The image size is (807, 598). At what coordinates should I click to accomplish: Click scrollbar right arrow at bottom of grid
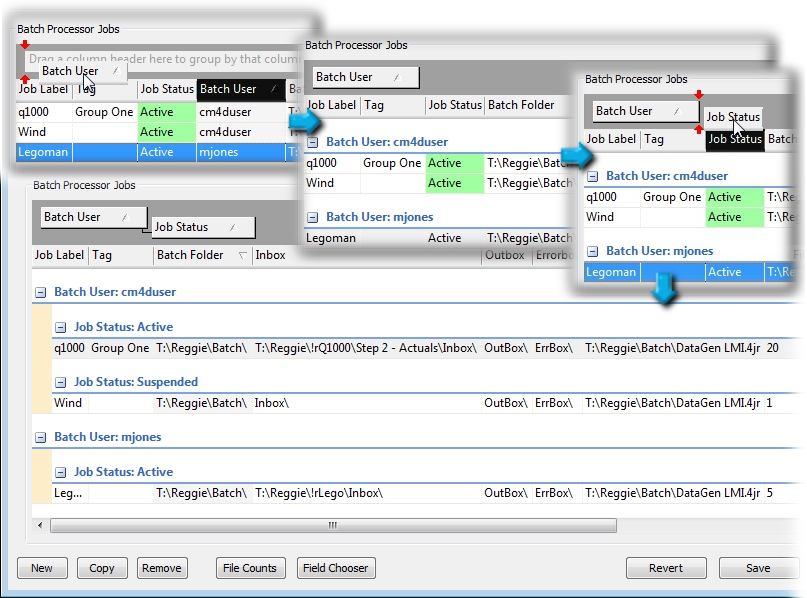799,525
